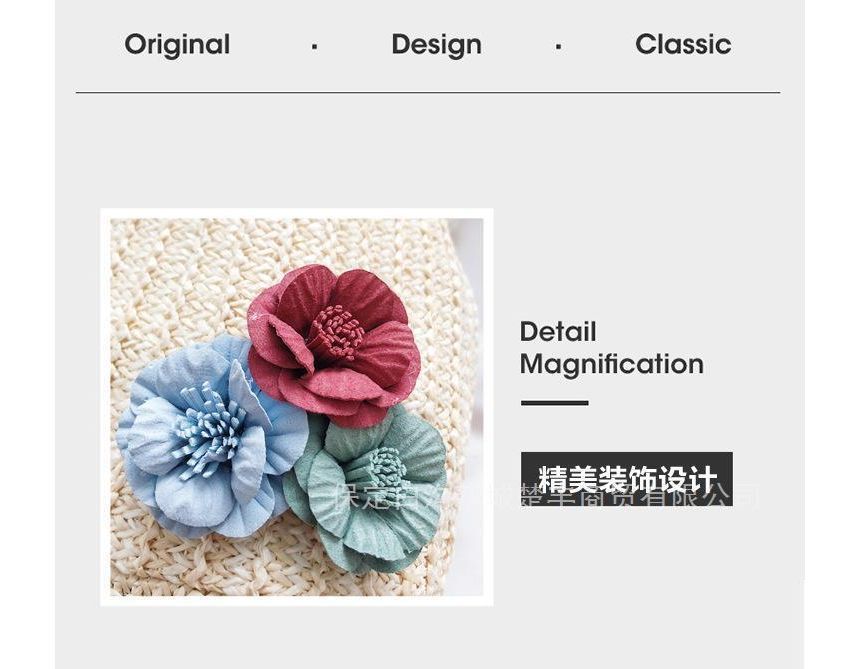The width and height of the screenshot is (860, 669).
Task: Click the long horizontal divider line
Action: 428,93
